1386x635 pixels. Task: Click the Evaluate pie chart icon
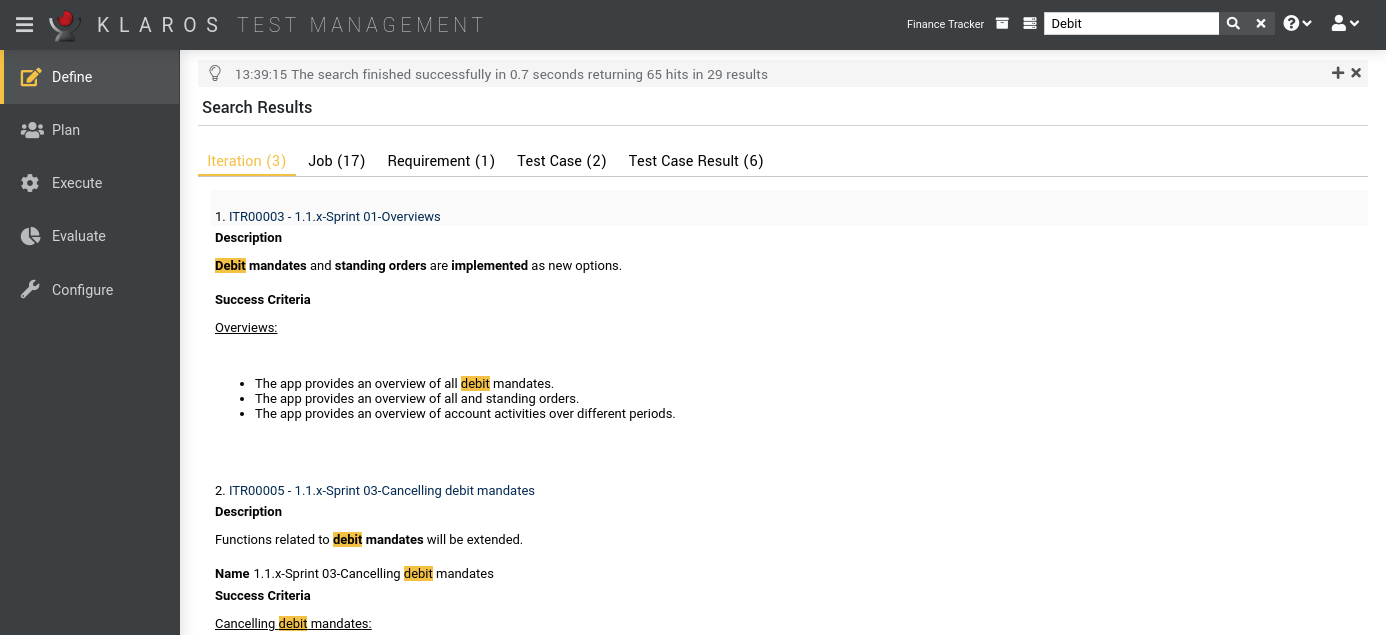(31, 236)
